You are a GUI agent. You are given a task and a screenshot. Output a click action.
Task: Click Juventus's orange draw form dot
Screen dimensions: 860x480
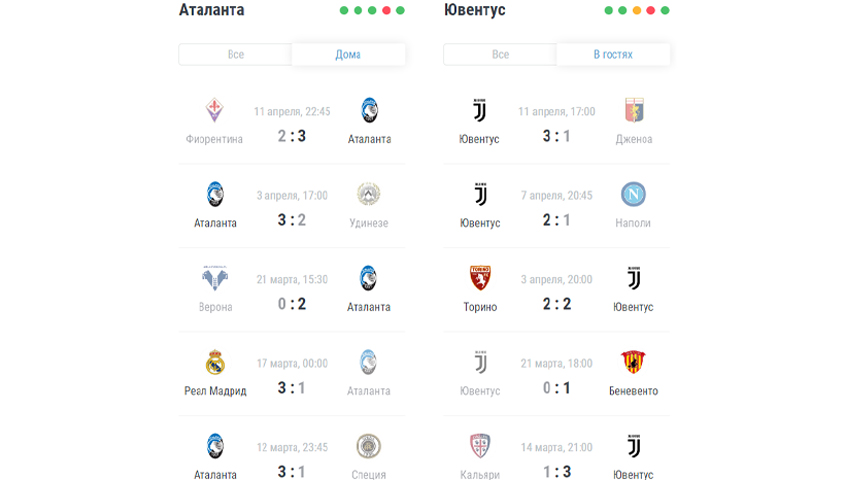pyautogui.click(x=637, y=10)
